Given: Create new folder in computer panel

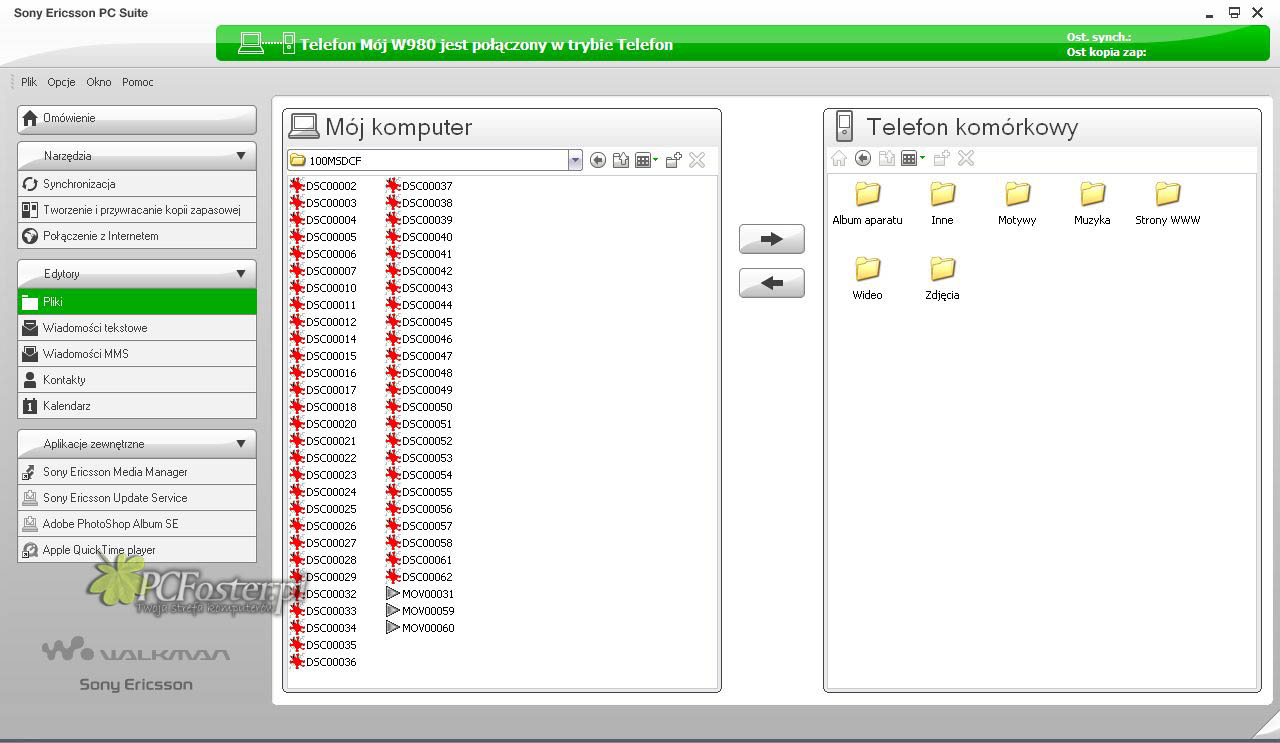Looking at the screenshot, I should [x=674, y=160].
